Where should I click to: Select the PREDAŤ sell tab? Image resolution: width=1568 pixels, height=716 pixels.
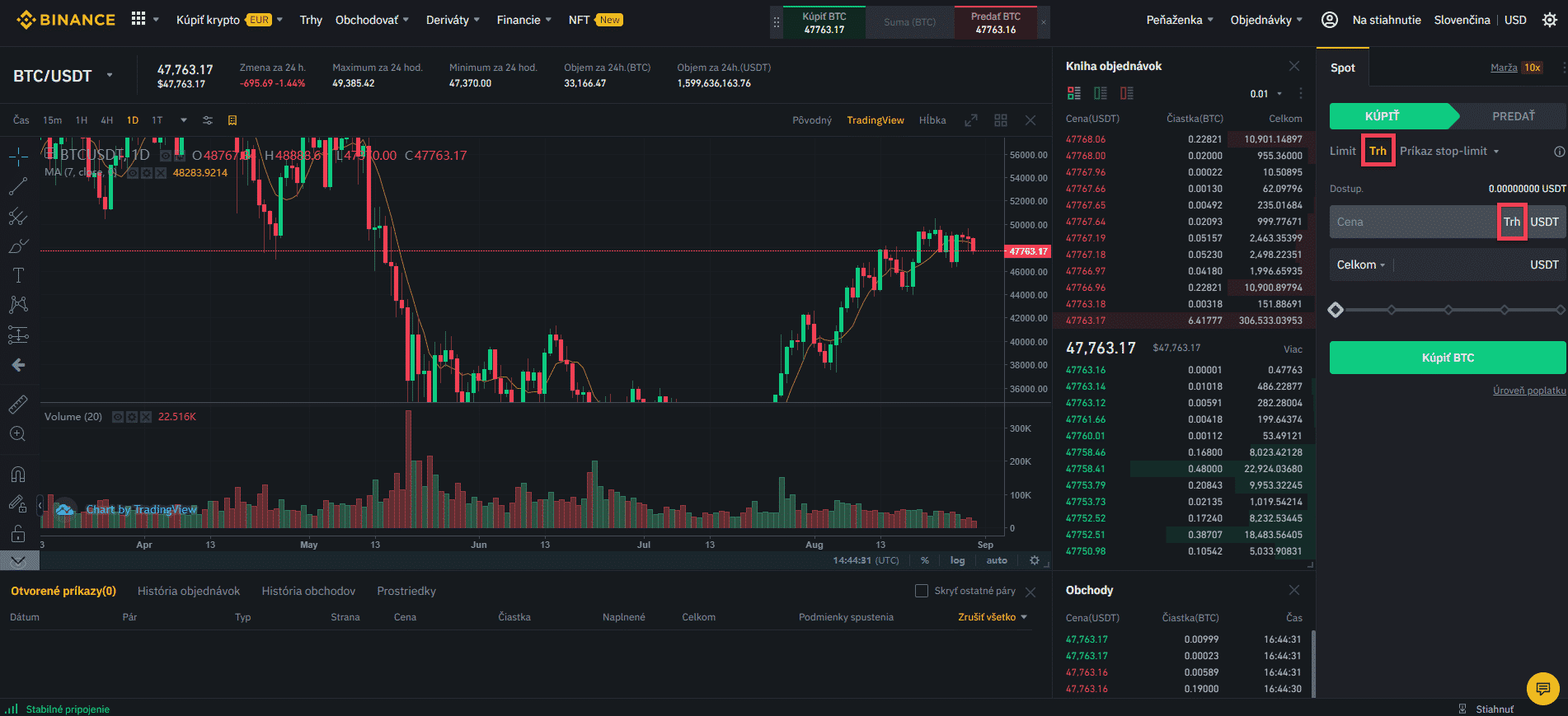[x=1513, y=116]
